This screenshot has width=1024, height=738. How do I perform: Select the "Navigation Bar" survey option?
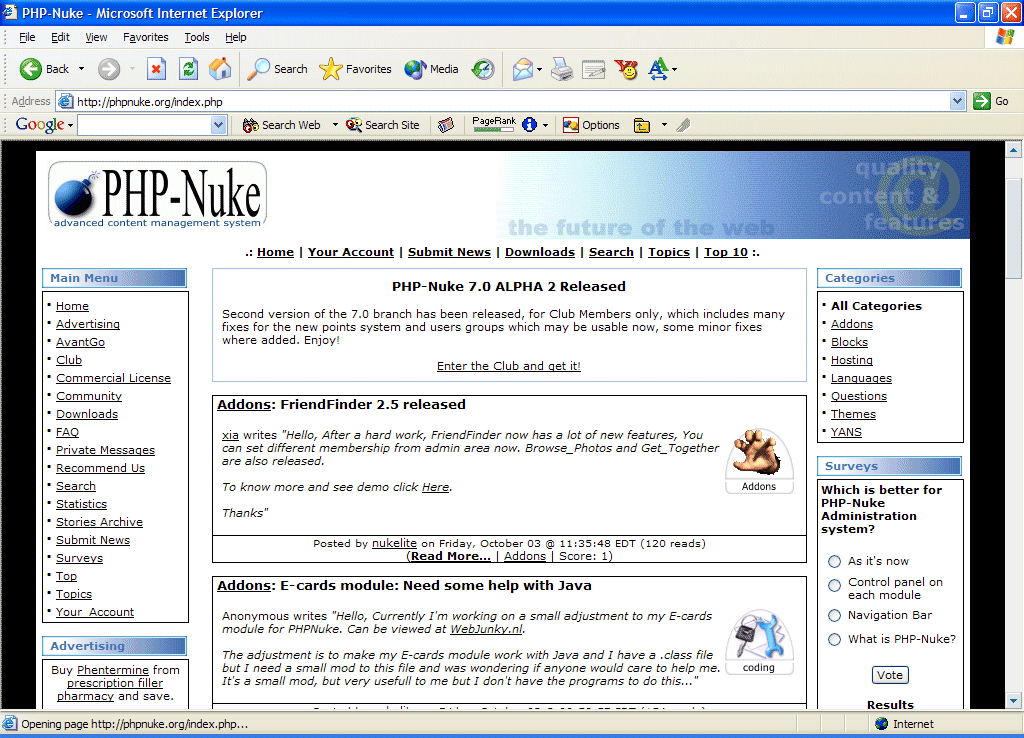pos(834,615)
